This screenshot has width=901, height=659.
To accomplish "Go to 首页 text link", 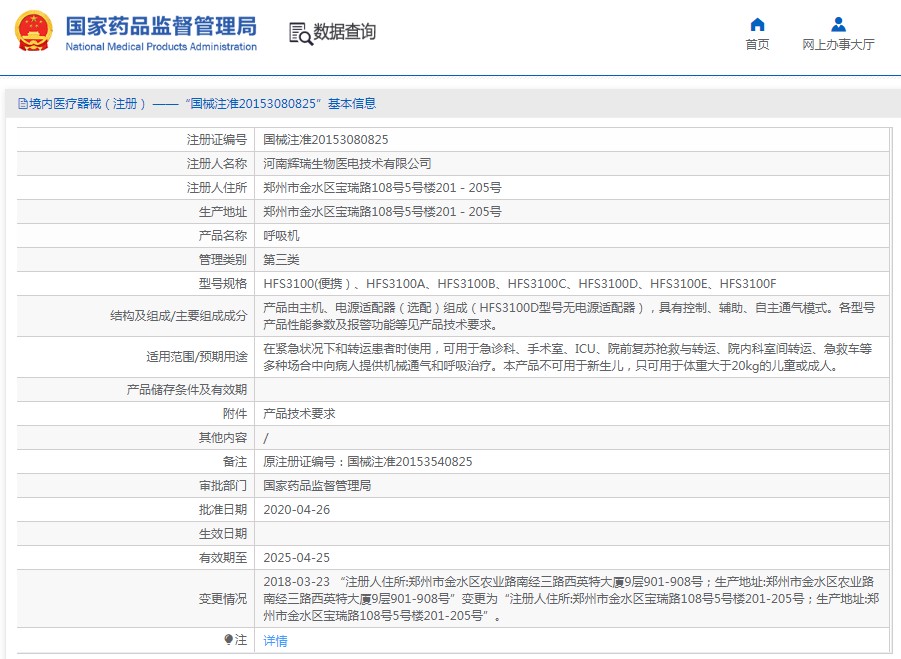I will [757, 44].
